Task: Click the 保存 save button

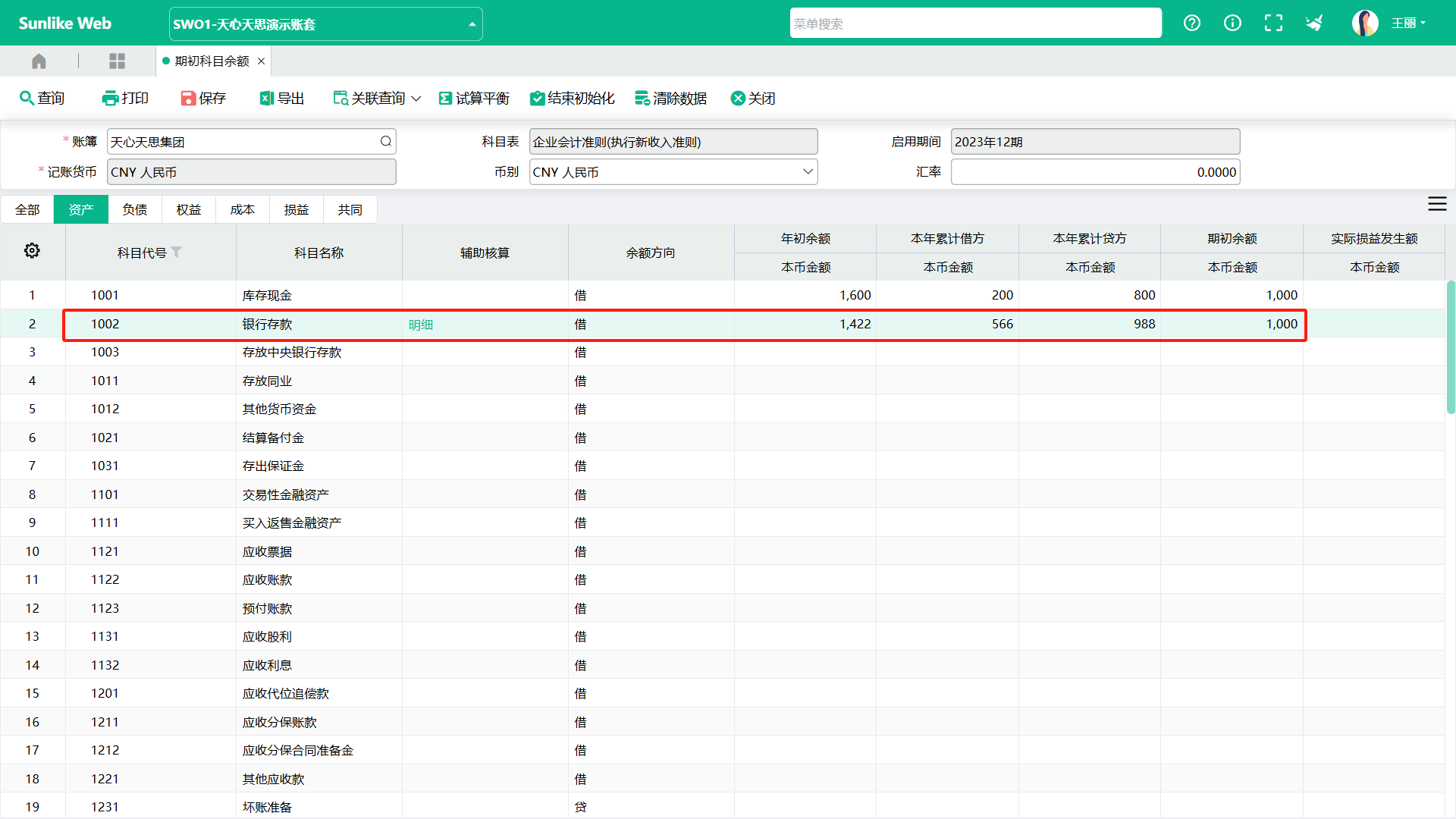Action: coord(203,98)
